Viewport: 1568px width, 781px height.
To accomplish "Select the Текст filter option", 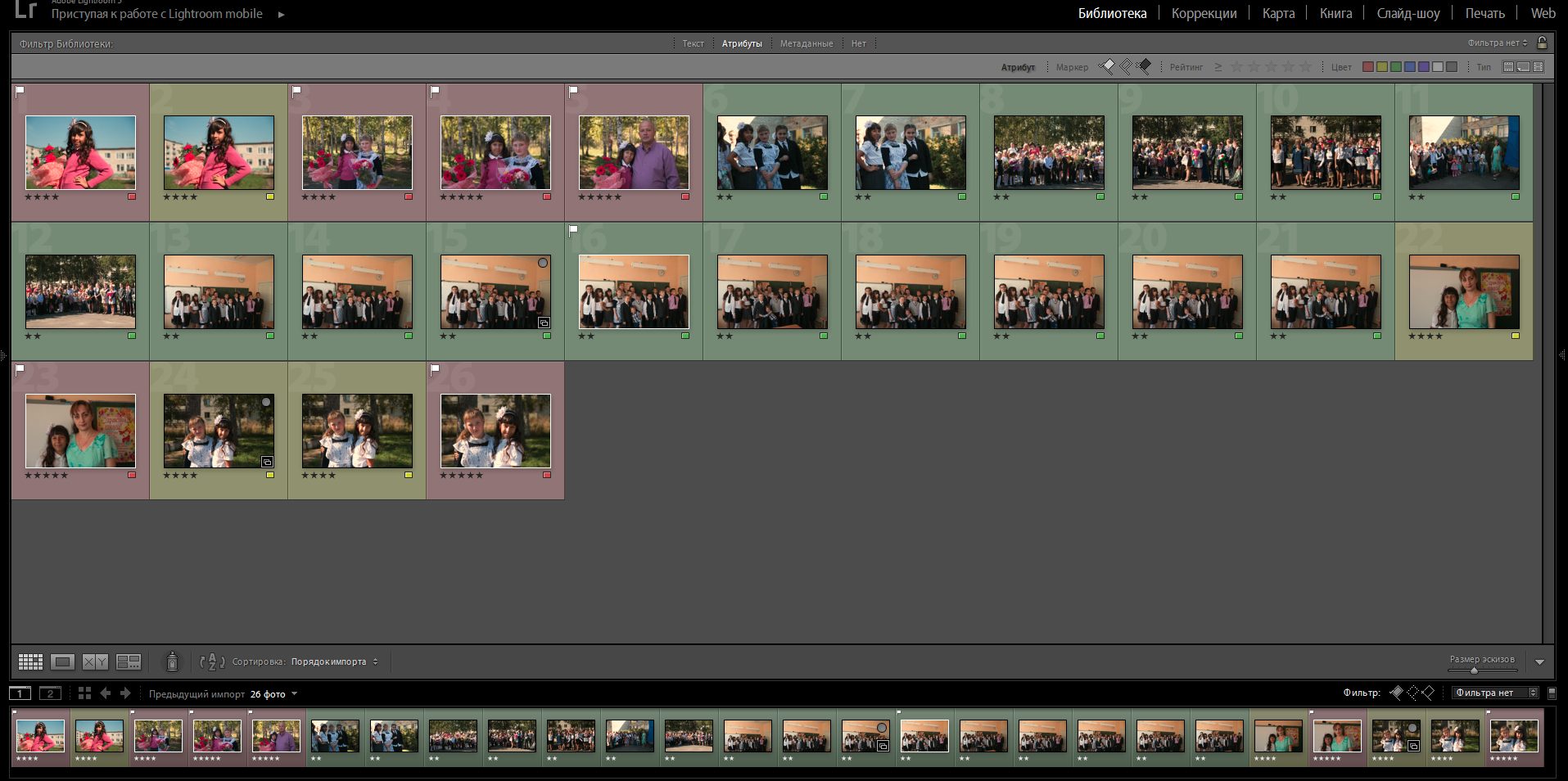I will pyautogui.click(x=693, y=43).
